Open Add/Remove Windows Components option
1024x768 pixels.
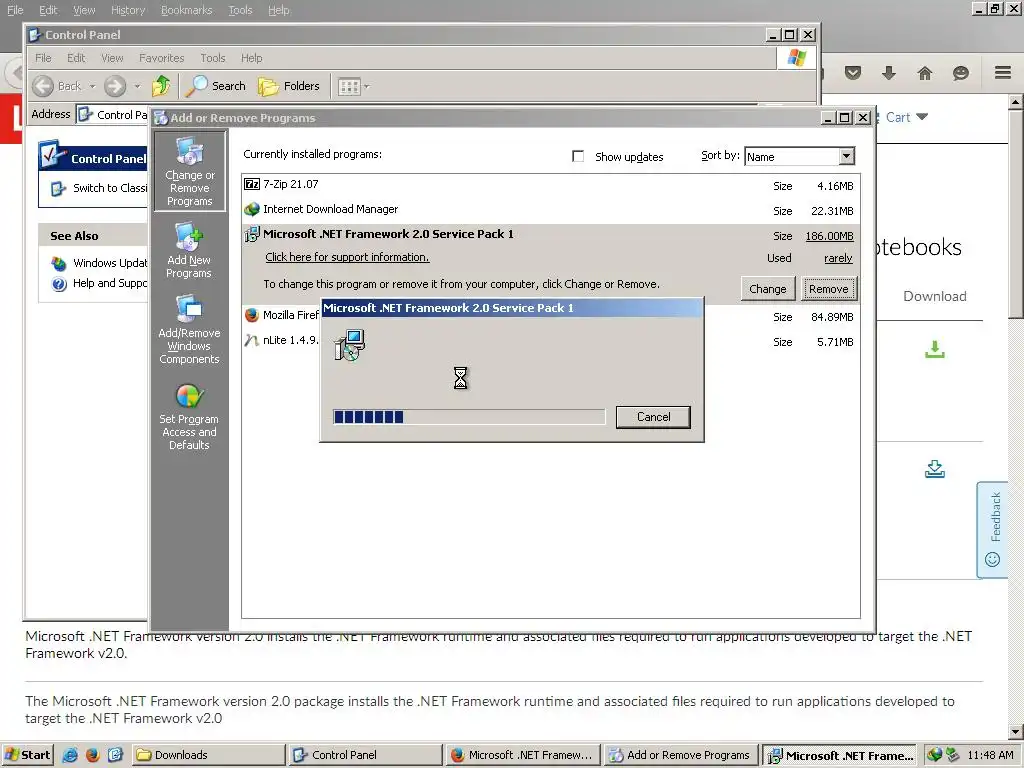tap(189, 330)
